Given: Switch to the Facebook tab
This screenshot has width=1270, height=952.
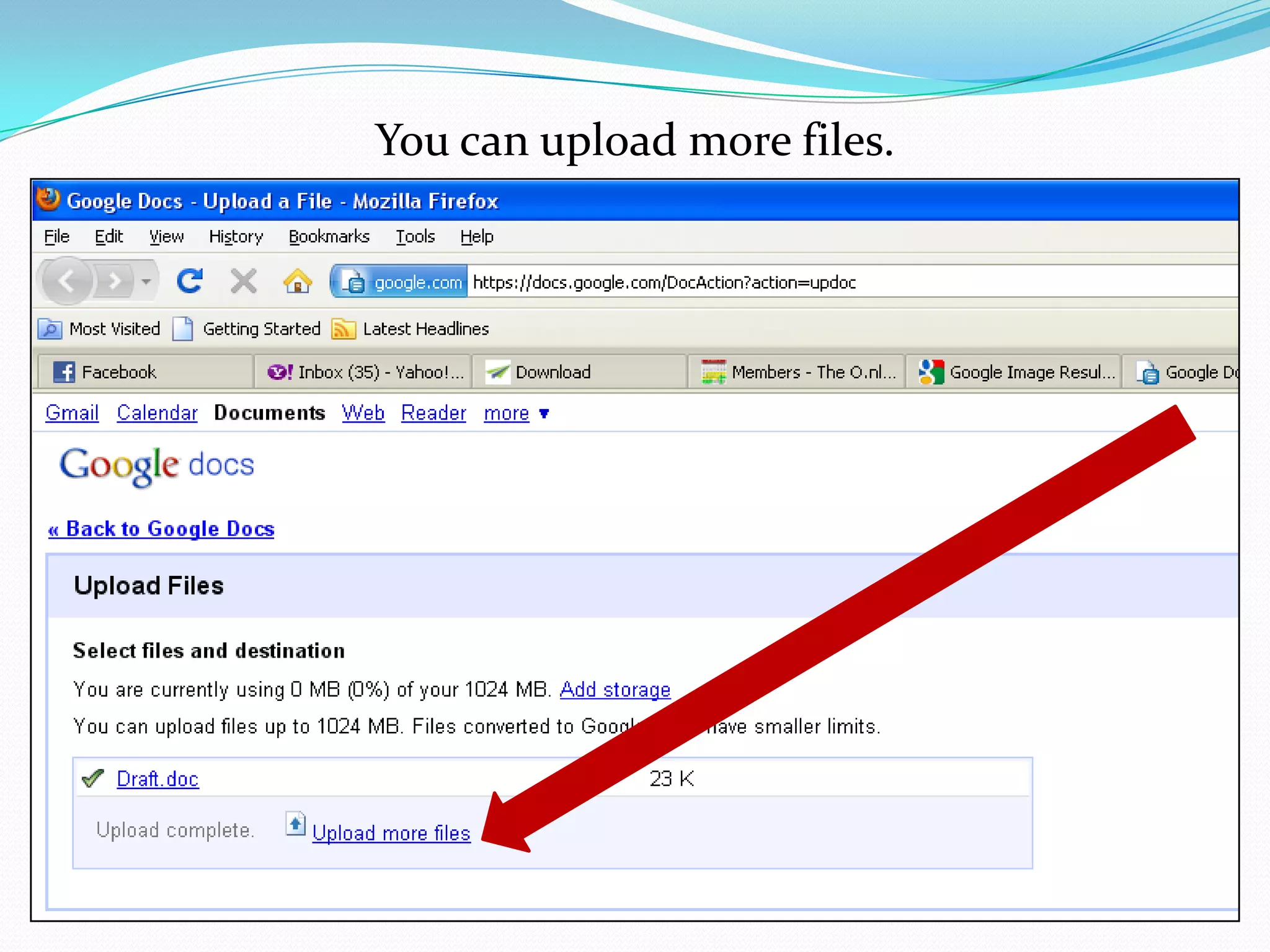Looking at the screenshot, I should tap(144, 372).
